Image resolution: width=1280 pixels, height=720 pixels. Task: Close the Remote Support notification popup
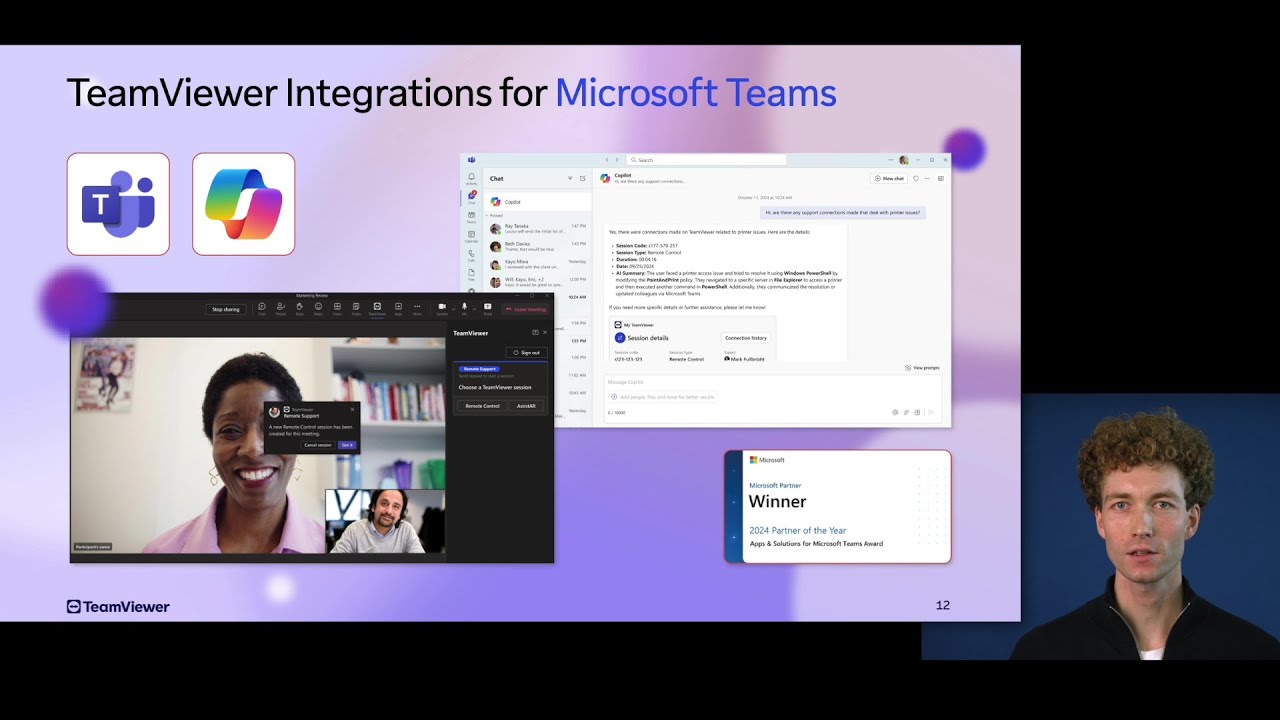coord(352,409)
